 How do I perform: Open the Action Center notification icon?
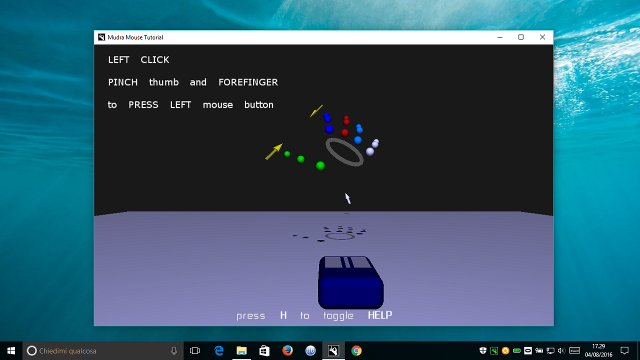[624, 351]
